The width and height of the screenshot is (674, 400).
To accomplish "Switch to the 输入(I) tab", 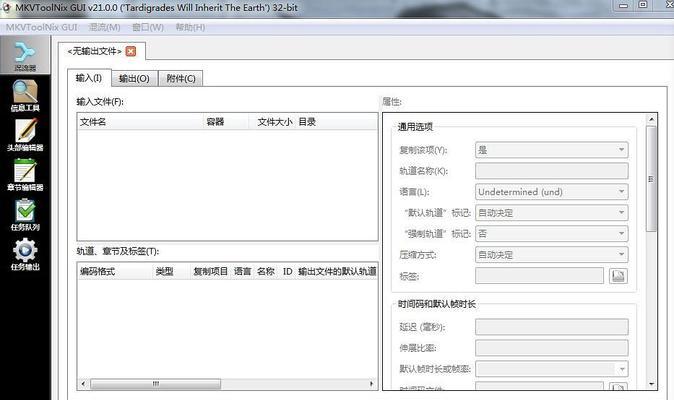I will (89, 78).
